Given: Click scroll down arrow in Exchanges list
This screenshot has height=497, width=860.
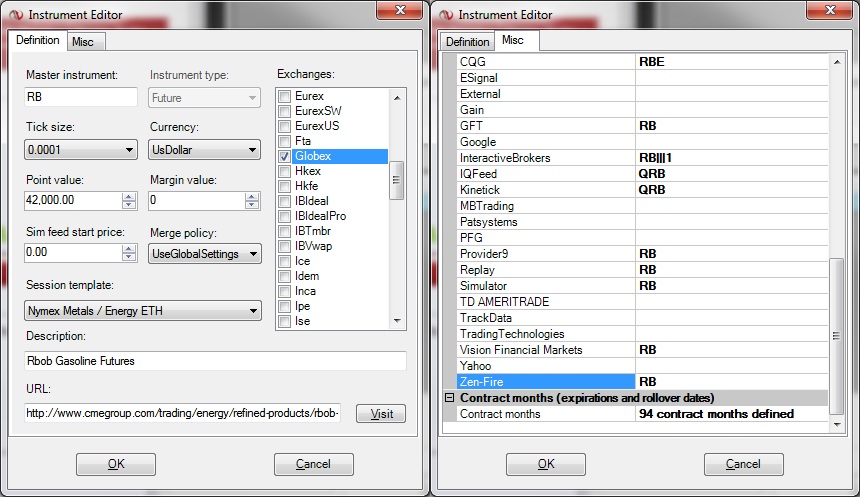Looking at the screenshot, I should click(397, 321).
